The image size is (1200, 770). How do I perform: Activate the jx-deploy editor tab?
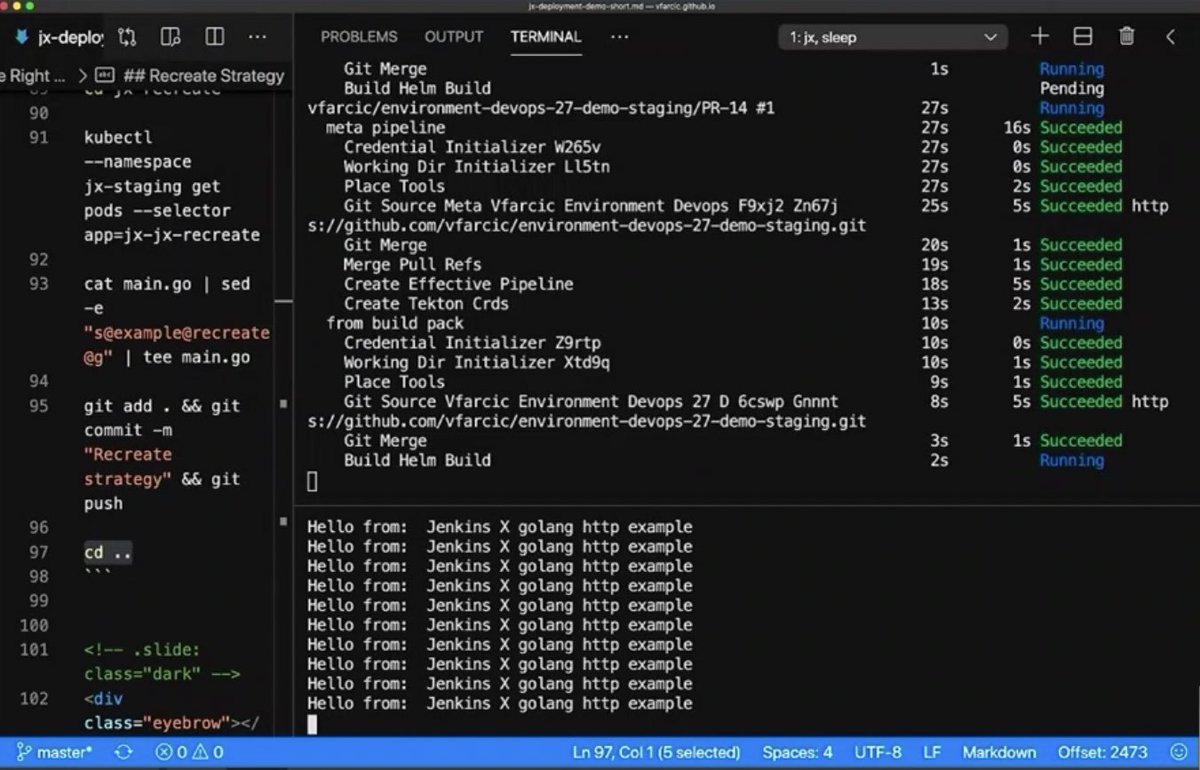[x=60, y=37]
